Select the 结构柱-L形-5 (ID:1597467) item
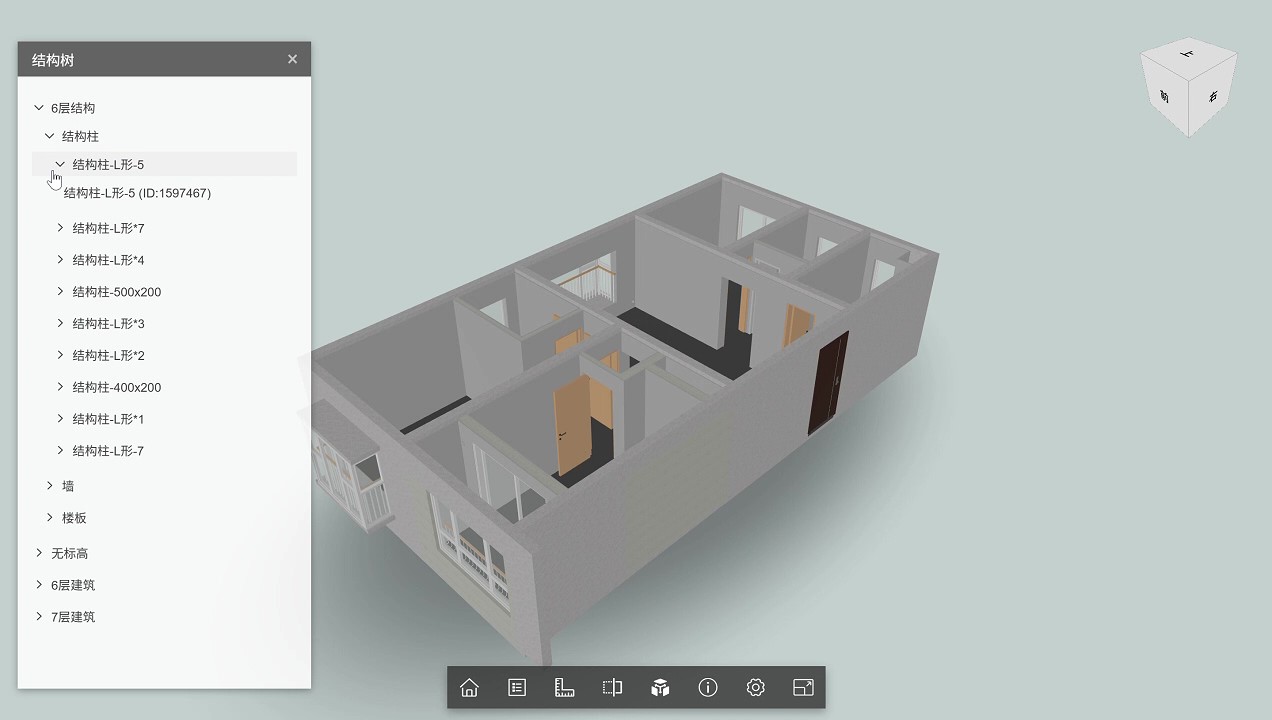The height and width of the screenshot is (720, 1272). pyautogui.click(x=137, y=193)
